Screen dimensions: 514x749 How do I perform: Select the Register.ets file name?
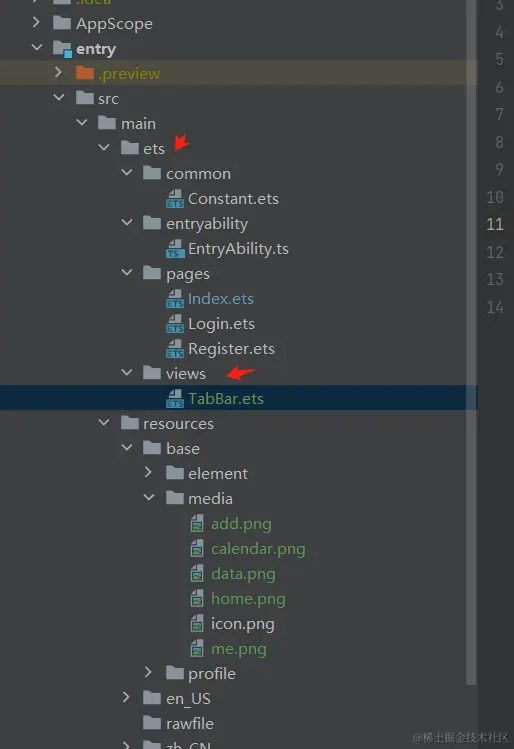click(x=231, y=349)
